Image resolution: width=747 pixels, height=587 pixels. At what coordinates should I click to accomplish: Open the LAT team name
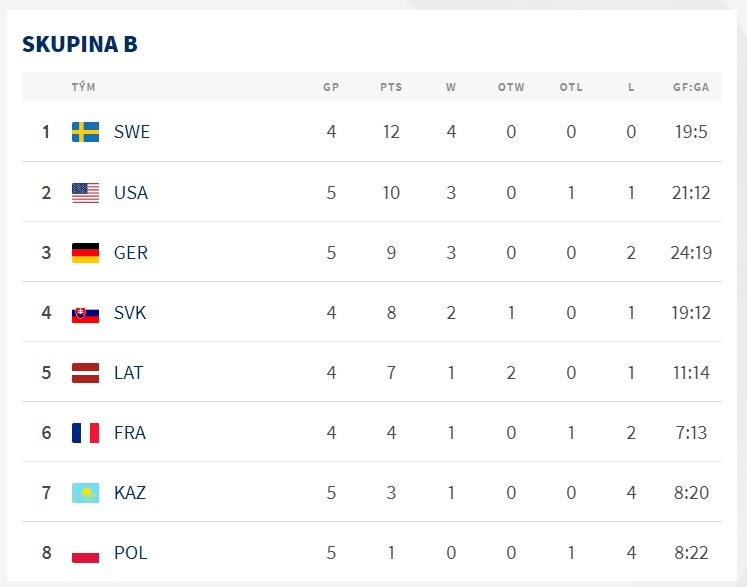[x=129, y=373]
